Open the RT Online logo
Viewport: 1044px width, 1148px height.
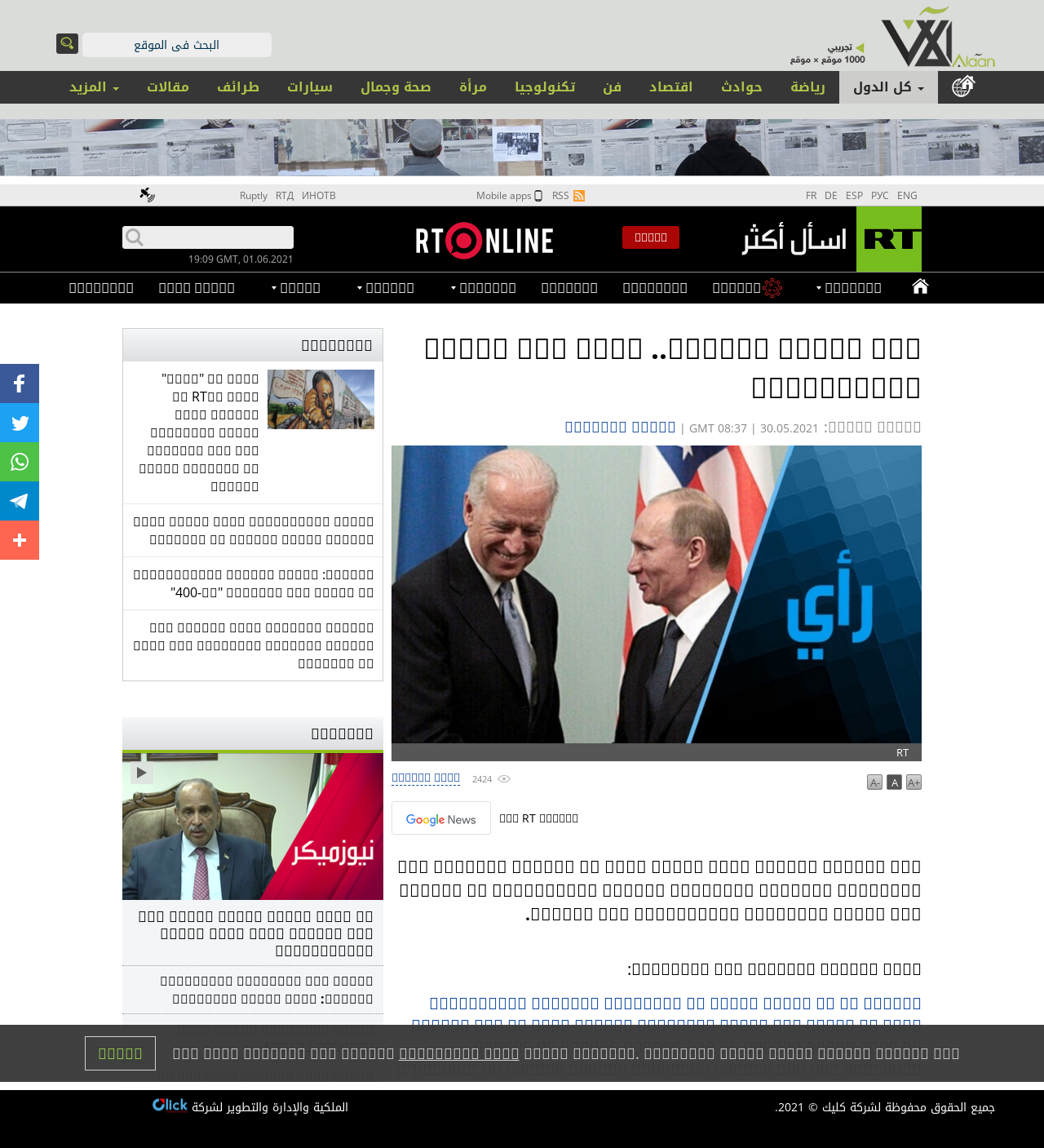tap(484, 241)
